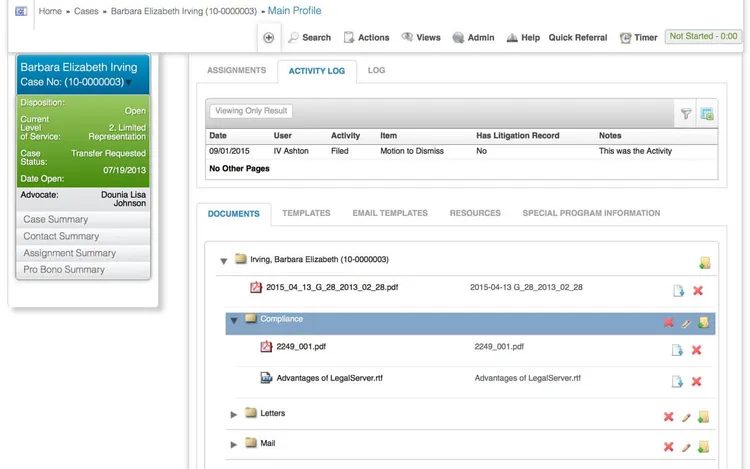Click edit icon for 2015_04_13_G_28 pdf
The height and width of the screenshot is (469, 750).
coord(678,291)
